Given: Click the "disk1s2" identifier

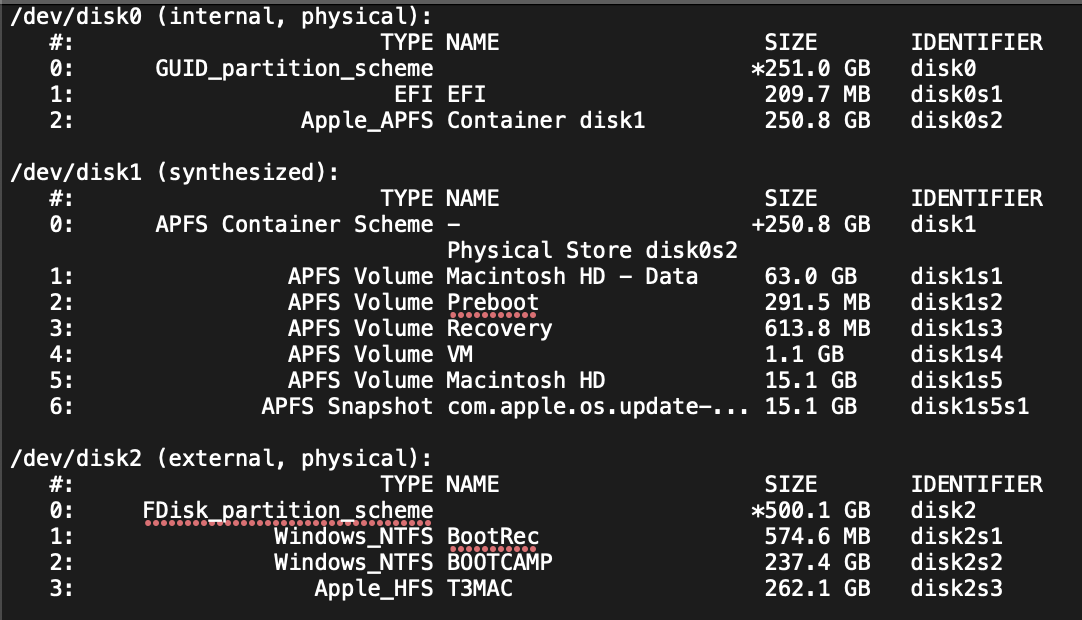Looking at the screenshot, I should (x=956, y=302).
